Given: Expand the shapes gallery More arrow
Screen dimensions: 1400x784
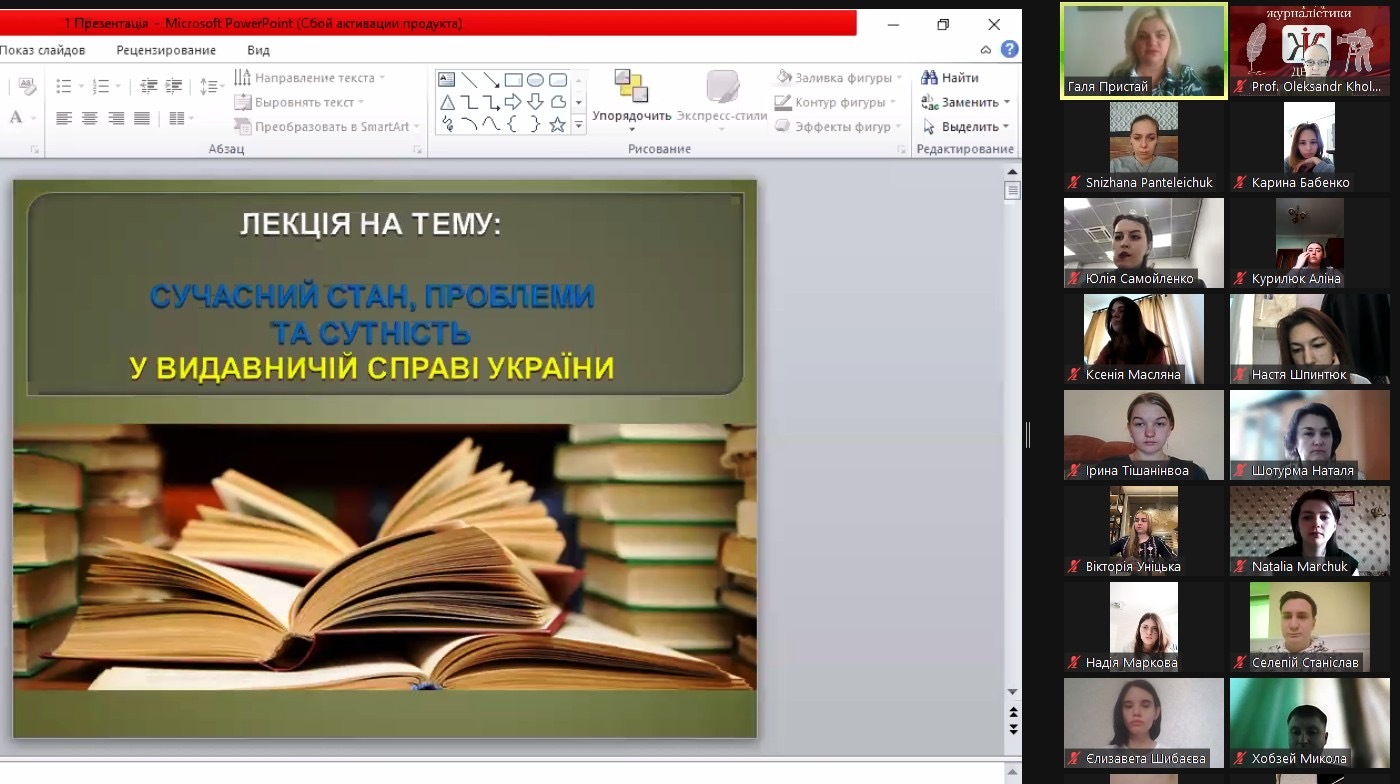Looking at the screenshot, I should tap(578, 126).
